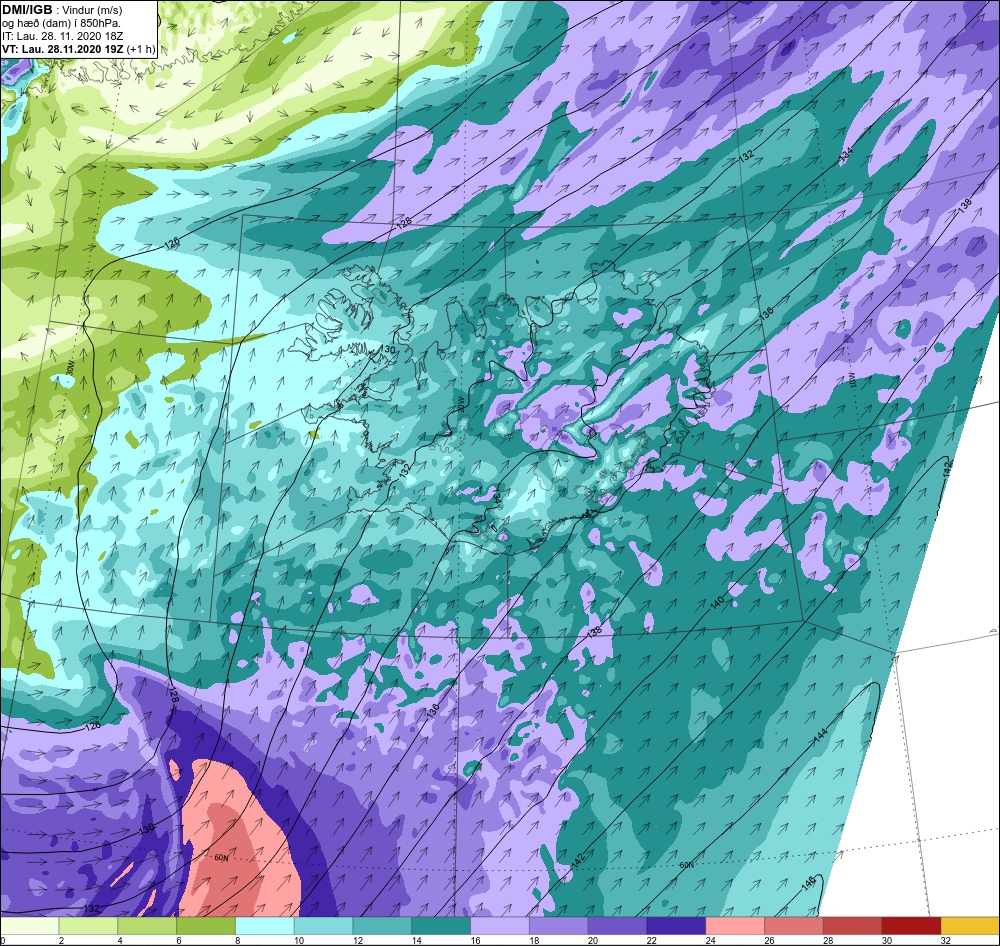Click the 18–20 m/s light purple legend swatch
This screenshot has width=1000, height=946.
[x=559, y=925]
